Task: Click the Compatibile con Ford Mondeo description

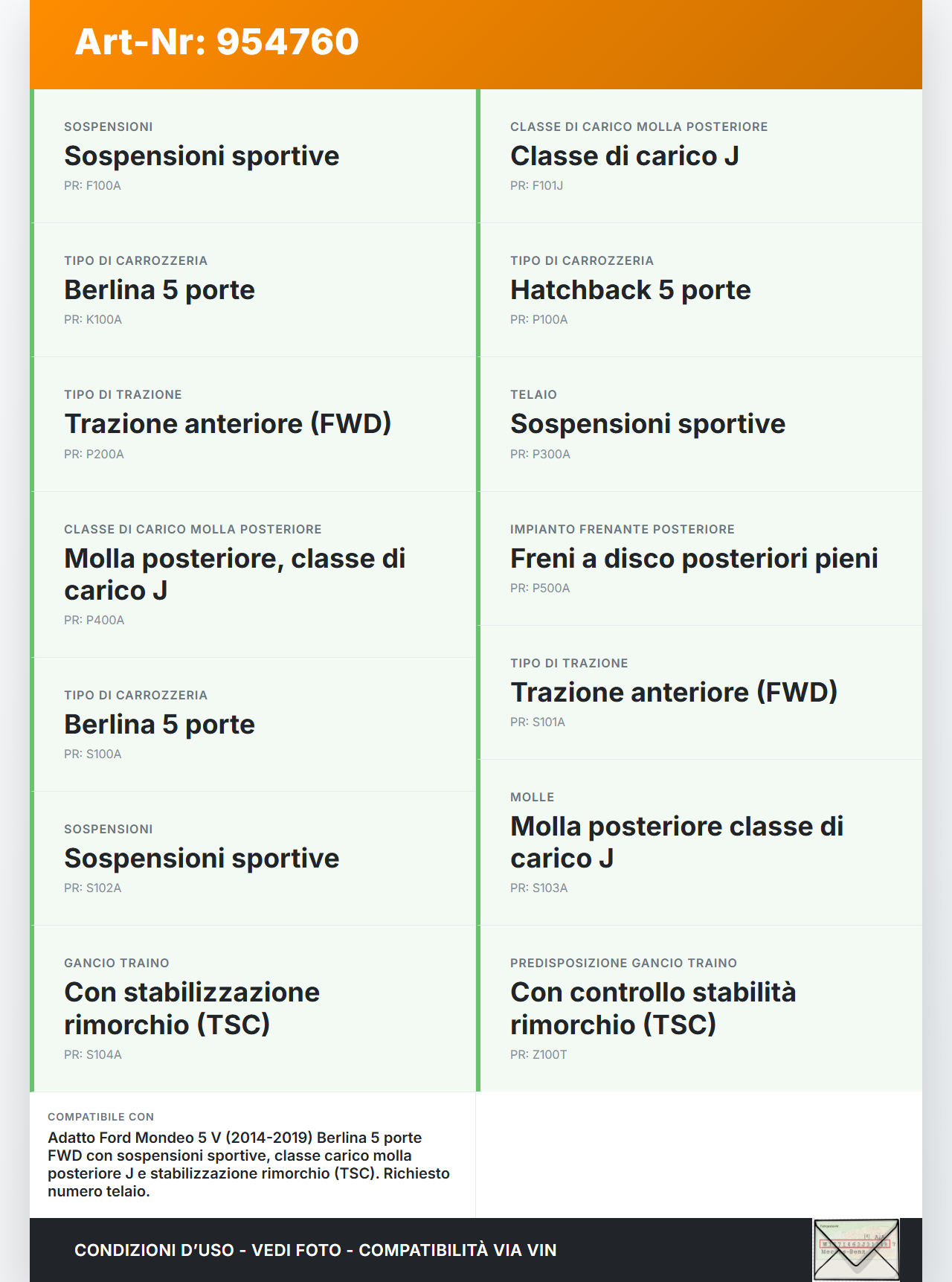Action: [x=249, y=1164]
